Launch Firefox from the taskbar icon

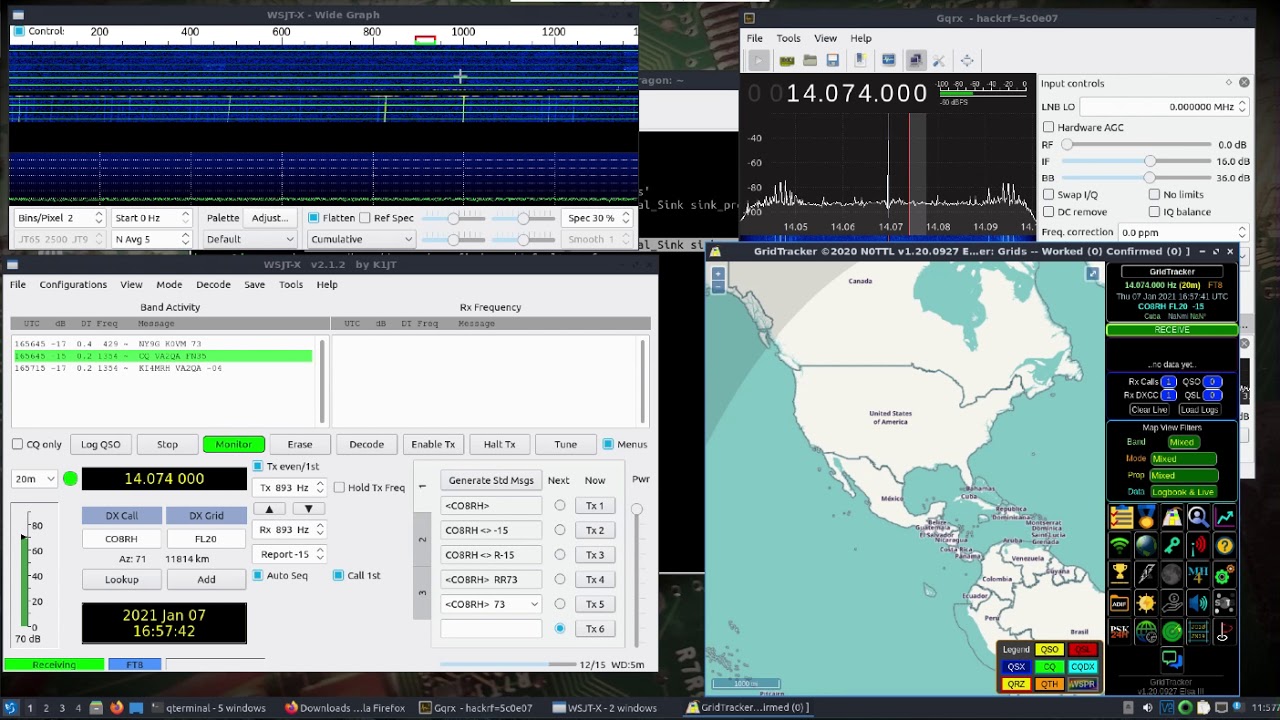point(116,708)
